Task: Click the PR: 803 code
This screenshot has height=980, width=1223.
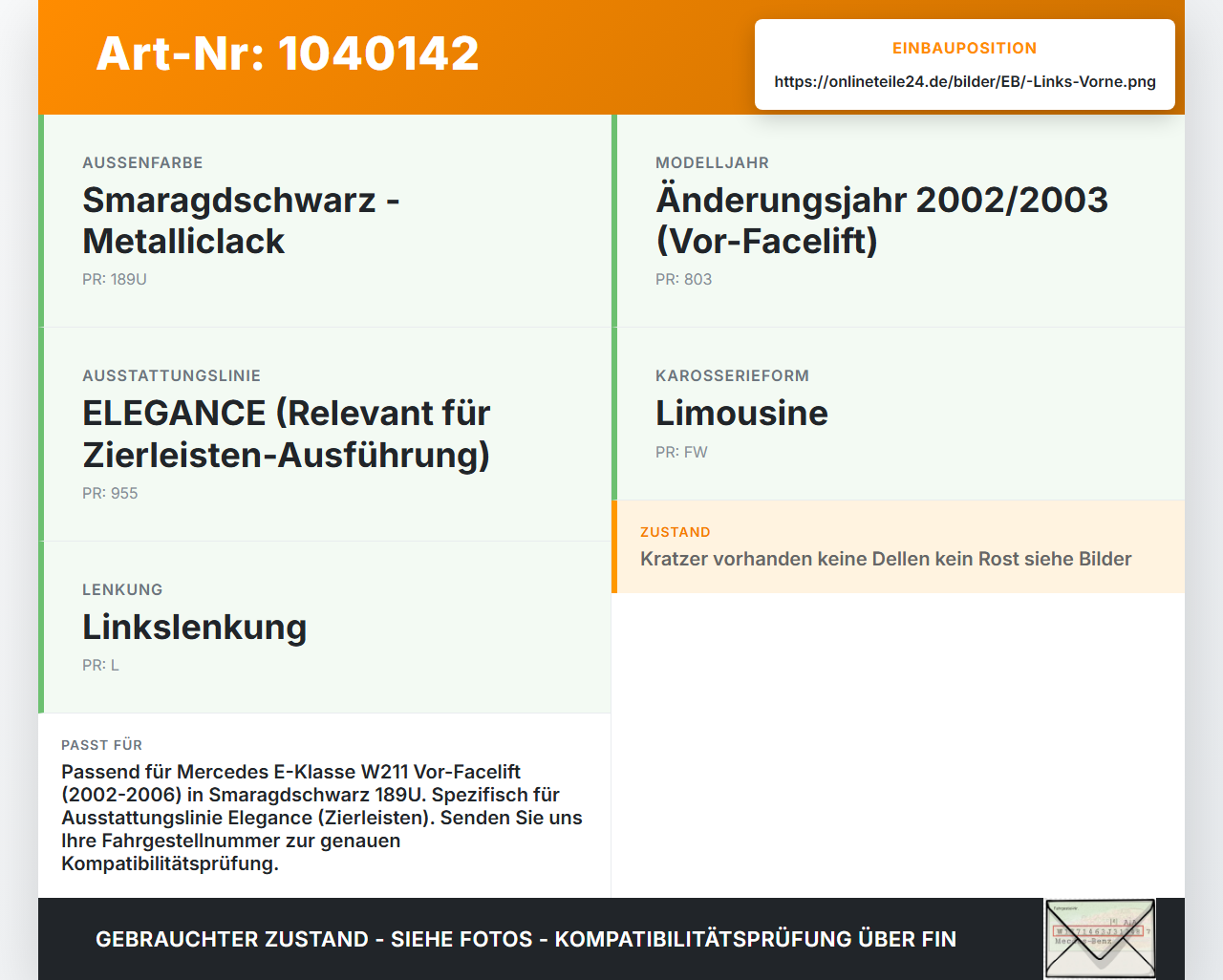Action: pyautogui.click(x=683, y=279)
